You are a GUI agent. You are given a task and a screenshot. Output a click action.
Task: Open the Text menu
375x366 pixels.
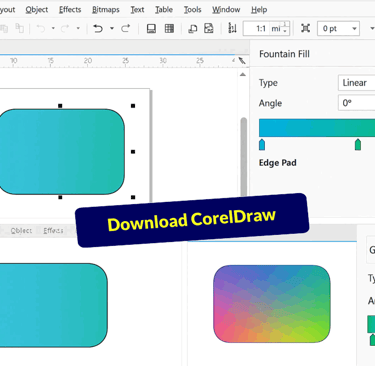click(137, 10)
